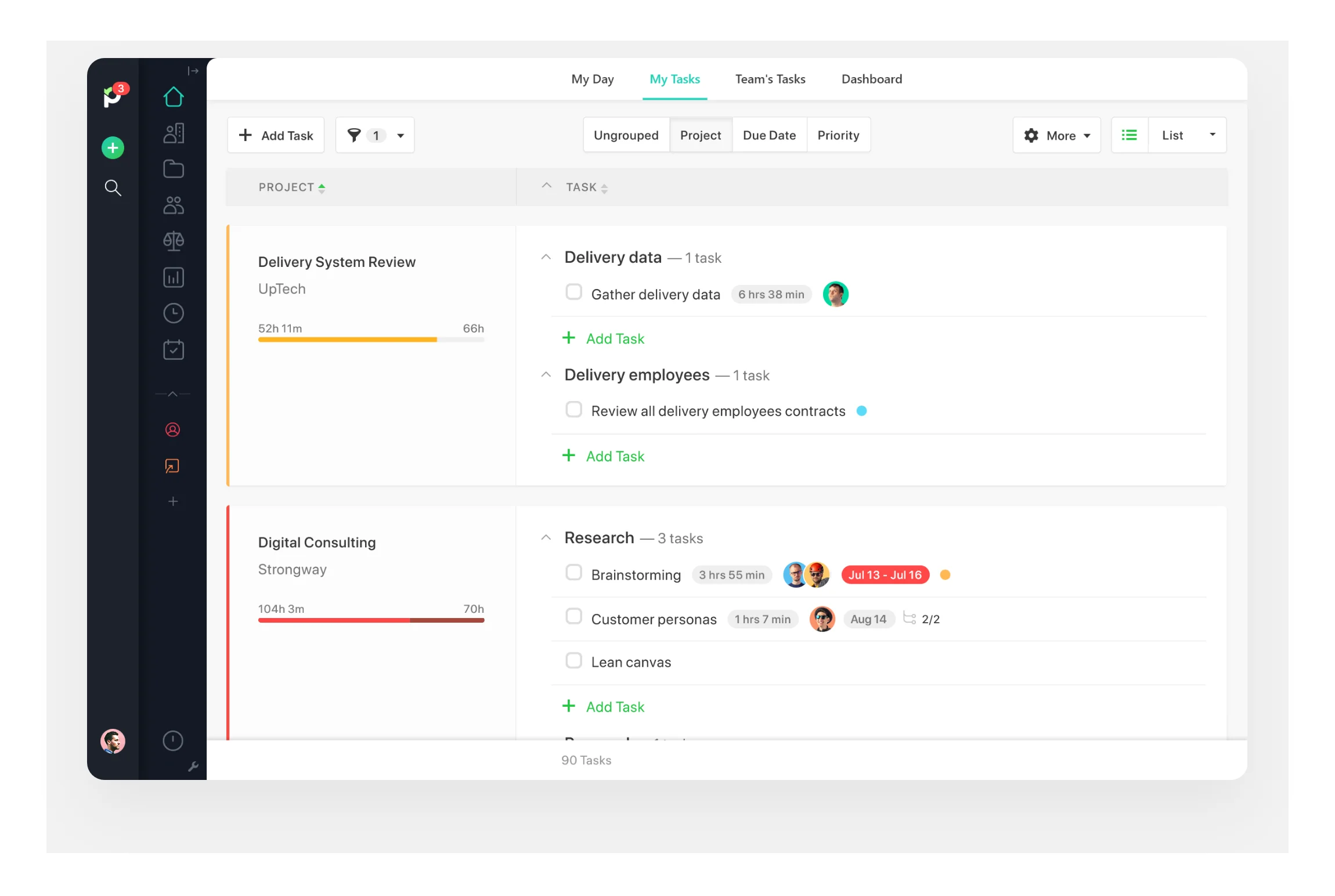This screenshot has height=896, width=1335.
Task: Check the Lean canvas checkbox
Action: point(574,660)
